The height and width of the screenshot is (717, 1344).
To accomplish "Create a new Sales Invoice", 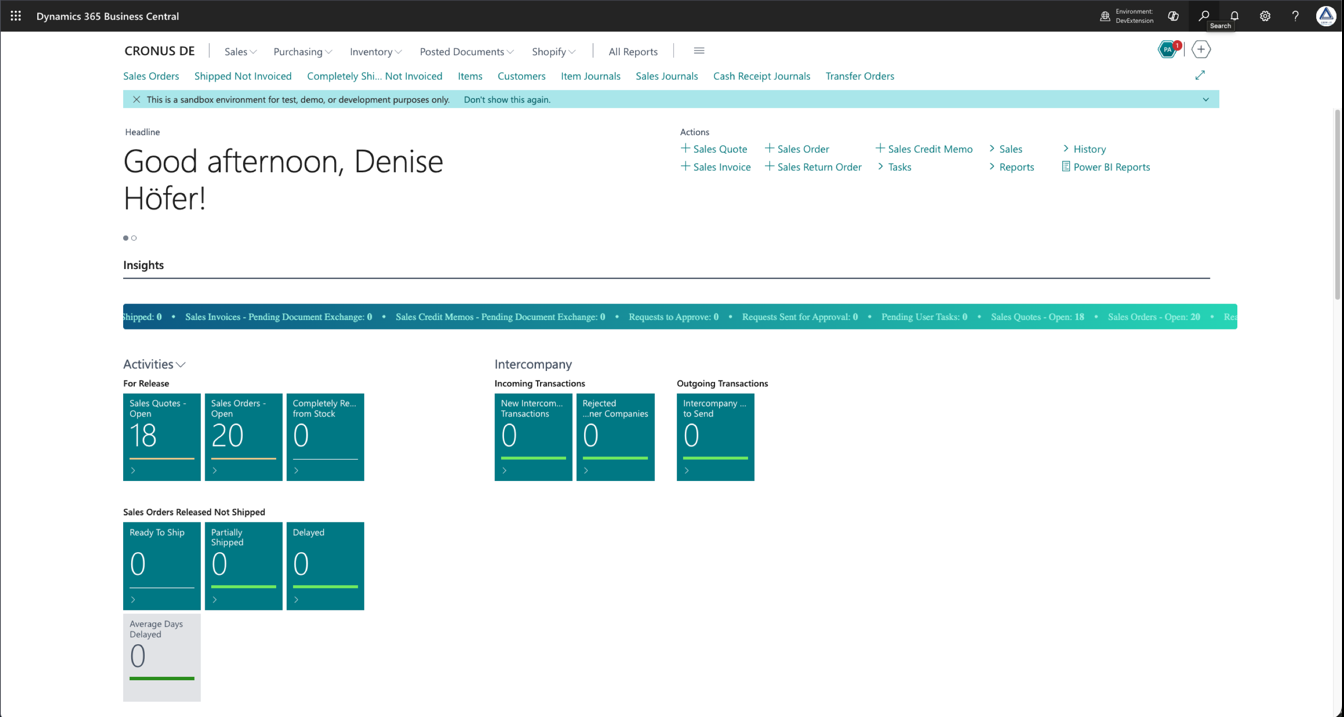I will 715,167.
